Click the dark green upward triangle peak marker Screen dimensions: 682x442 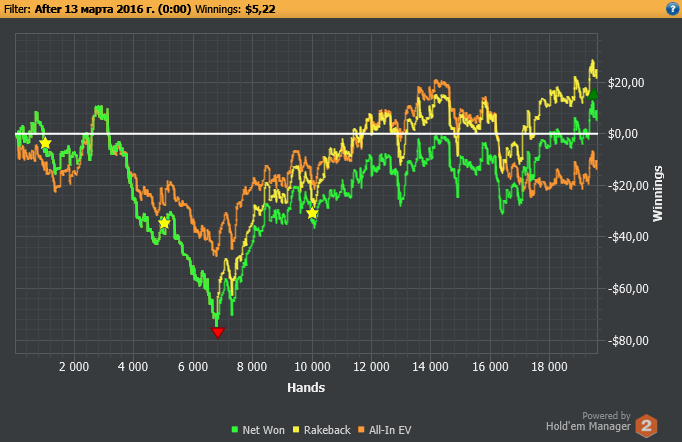pyautogui.click(x=593, y=93)
